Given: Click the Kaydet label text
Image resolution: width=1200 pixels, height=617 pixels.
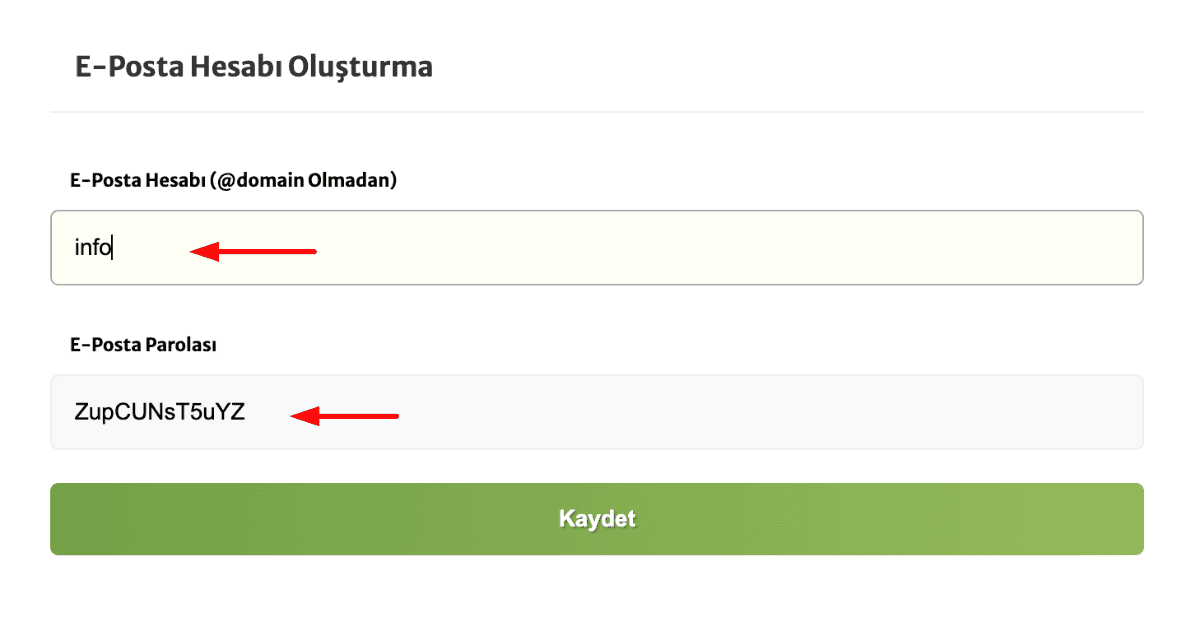Looking at the screenshot, I should pyautogui.click(x=597, y=519).
